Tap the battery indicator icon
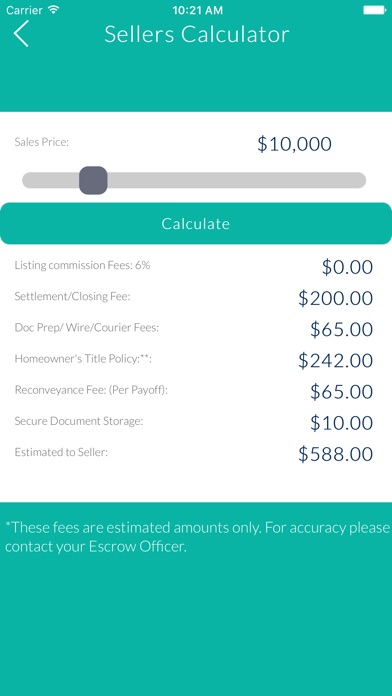Screen dimensions: 392x696 [375, 10]
